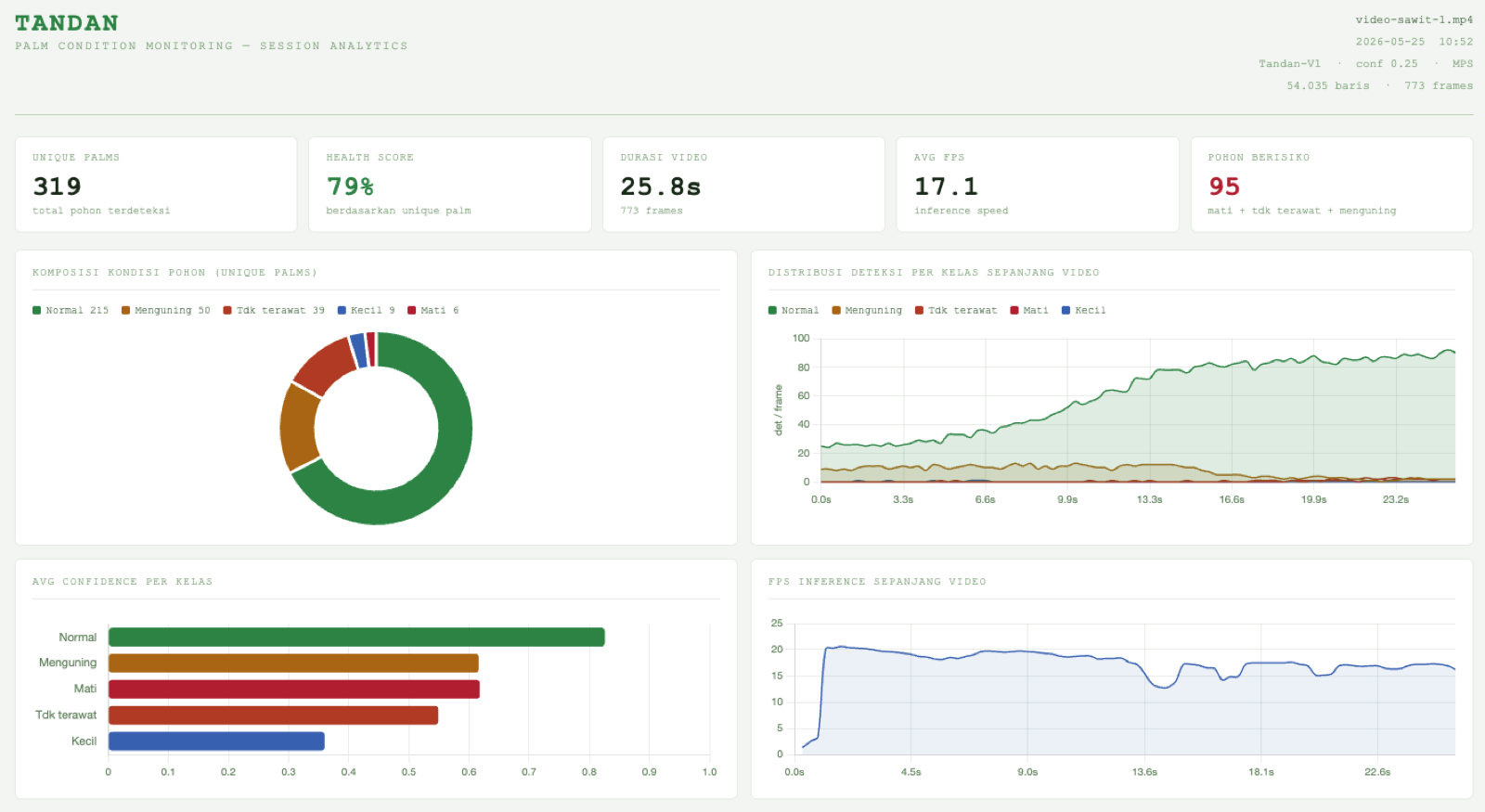The image size is (1485, 812).
Task: Hide the Menguning series in the distribution chart legend
Action: 867,311
